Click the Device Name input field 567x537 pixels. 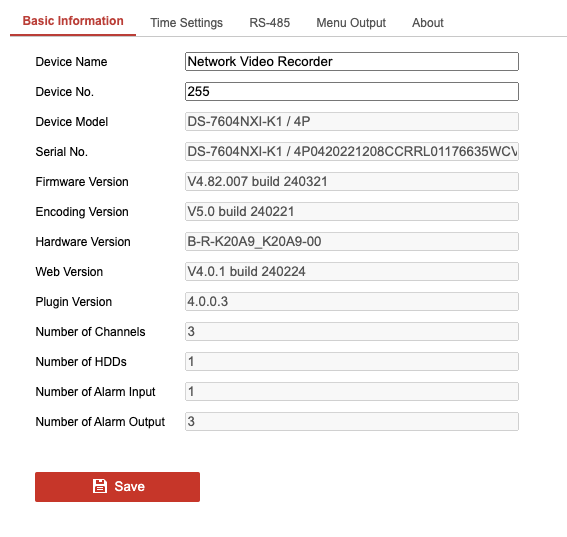pyautogui.click(x=352, y=61)
